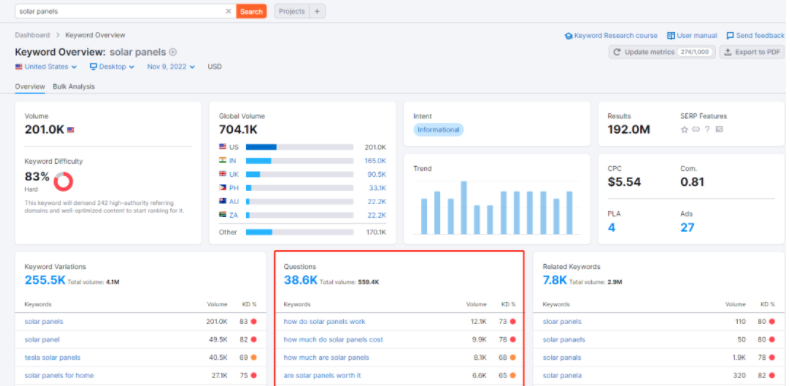Open keyword 'tesla solar panels'
This screenshot has height=386, width=790.
click(52, 357)
